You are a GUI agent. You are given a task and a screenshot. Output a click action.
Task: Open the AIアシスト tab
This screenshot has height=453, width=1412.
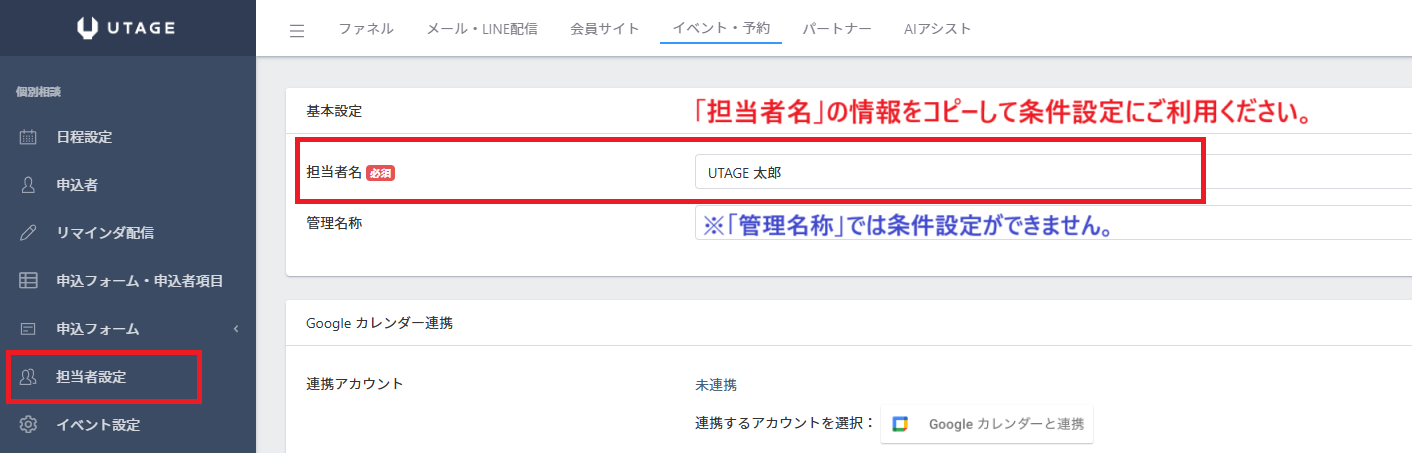pos(937,29)
